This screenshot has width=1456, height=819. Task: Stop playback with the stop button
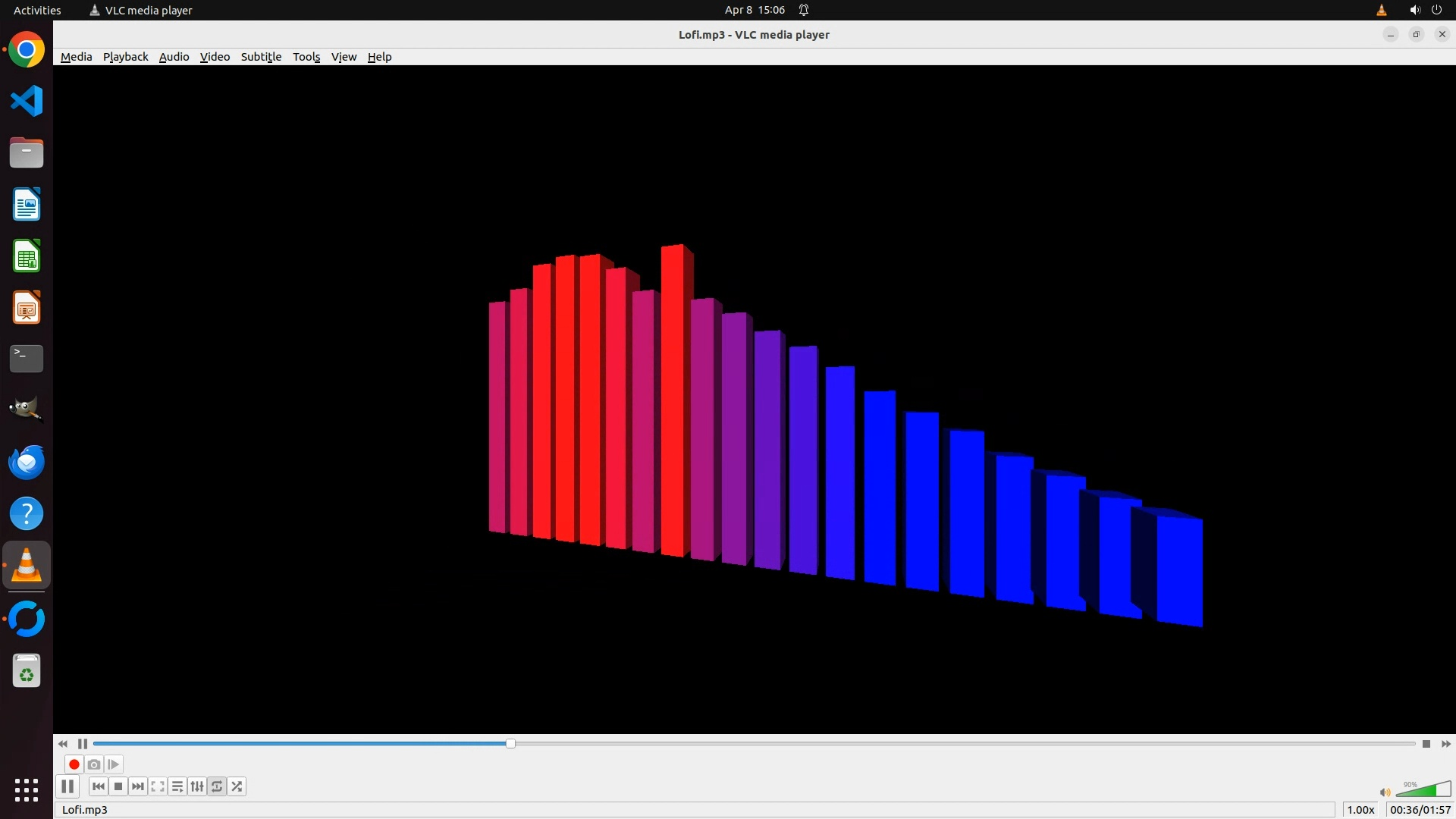tap(118, 786)
